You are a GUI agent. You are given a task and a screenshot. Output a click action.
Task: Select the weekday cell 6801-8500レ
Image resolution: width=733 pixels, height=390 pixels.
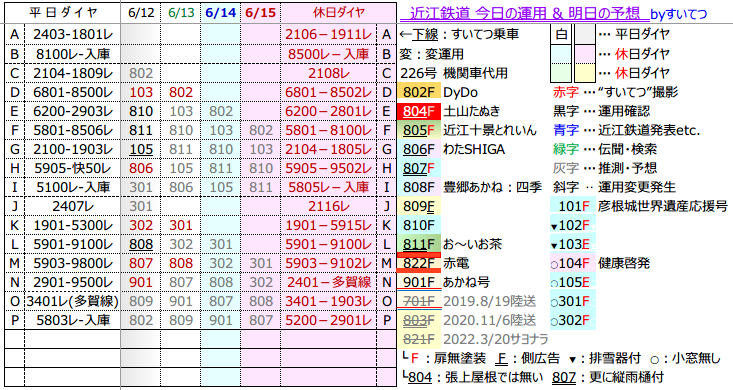click(x=73, y=92)
